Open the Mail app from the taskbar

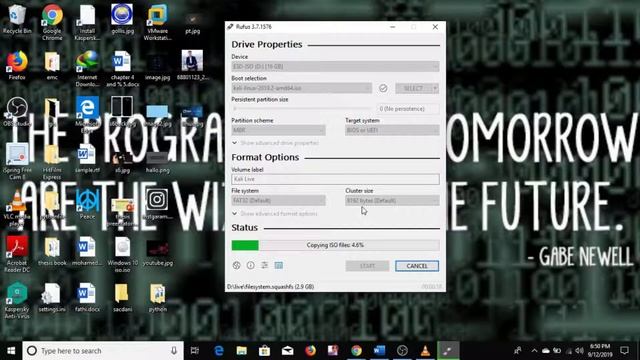287,351
